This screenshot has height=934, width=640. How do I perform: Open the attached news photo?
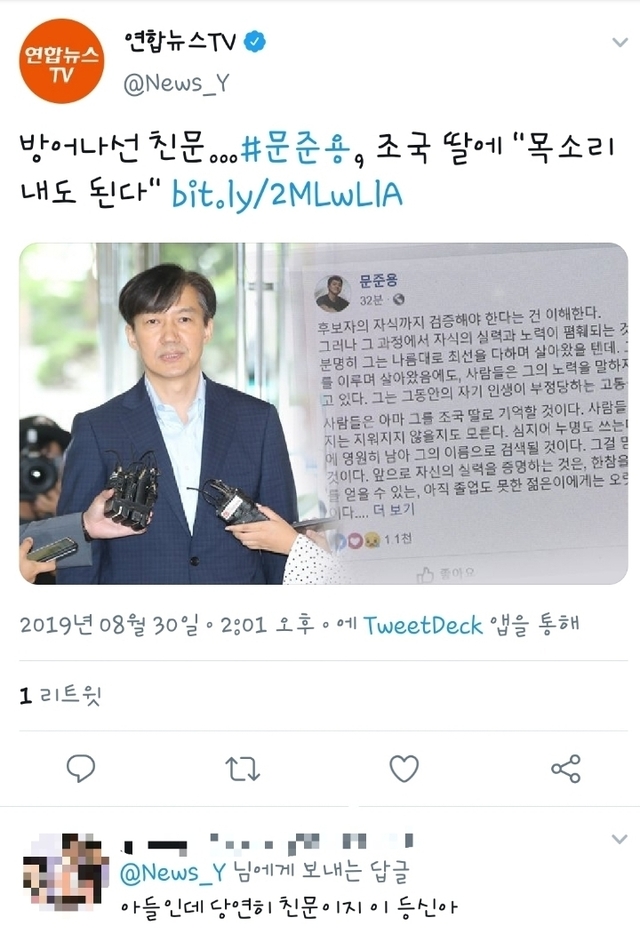pyautogui.click(x=324, y=413)
